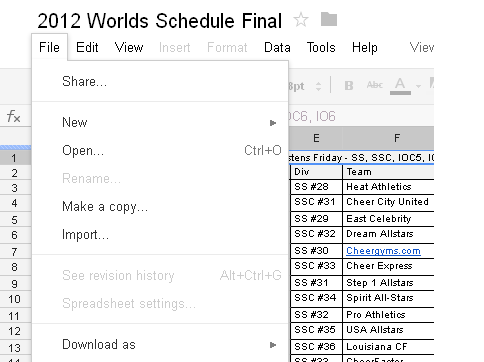Star the 2012 Worlds Schedule Final document
The height and width of the screenshot is (362, 484).
(301, 20)
